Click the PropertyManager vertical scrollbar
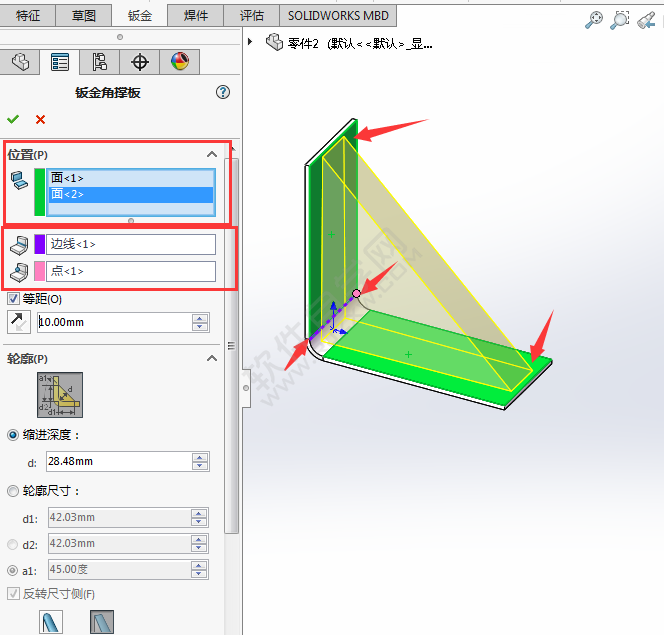 (231, 346)
